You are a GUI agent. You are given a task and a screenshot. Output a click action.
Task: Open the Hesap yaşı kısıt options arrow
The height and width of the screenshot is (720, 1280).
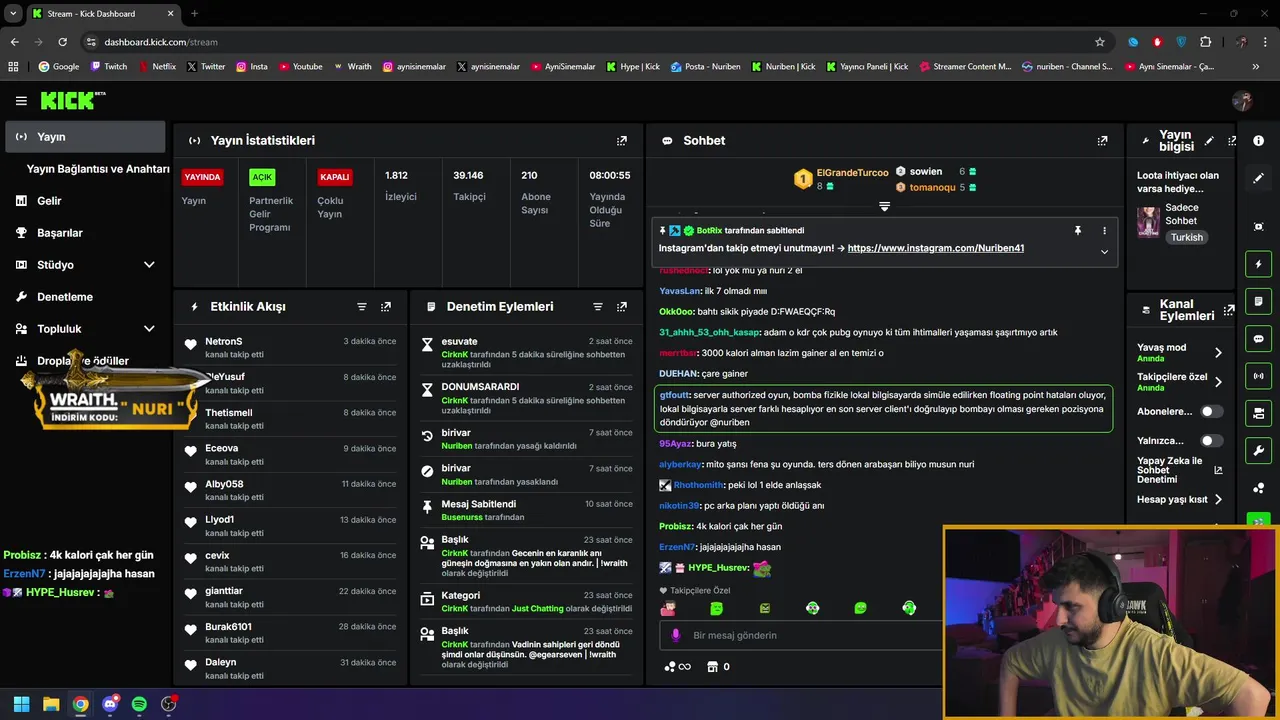click(1218, 499)
